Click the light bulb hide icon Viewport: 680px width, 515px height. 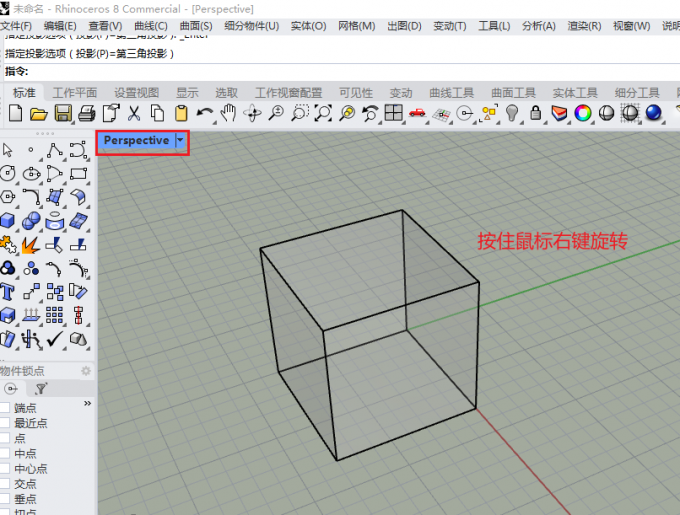pyautogui.click(x=512, y=114)
